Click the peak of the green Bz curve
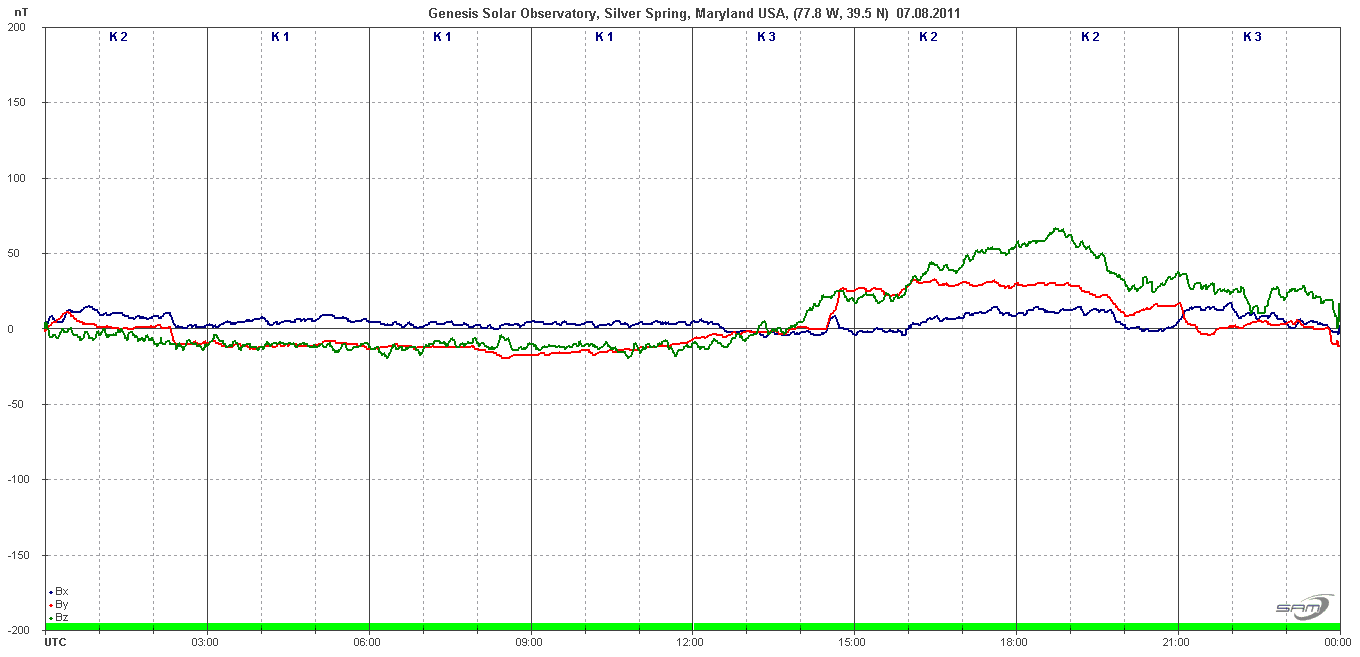Screen dimensions: 1360x657 1057,229
